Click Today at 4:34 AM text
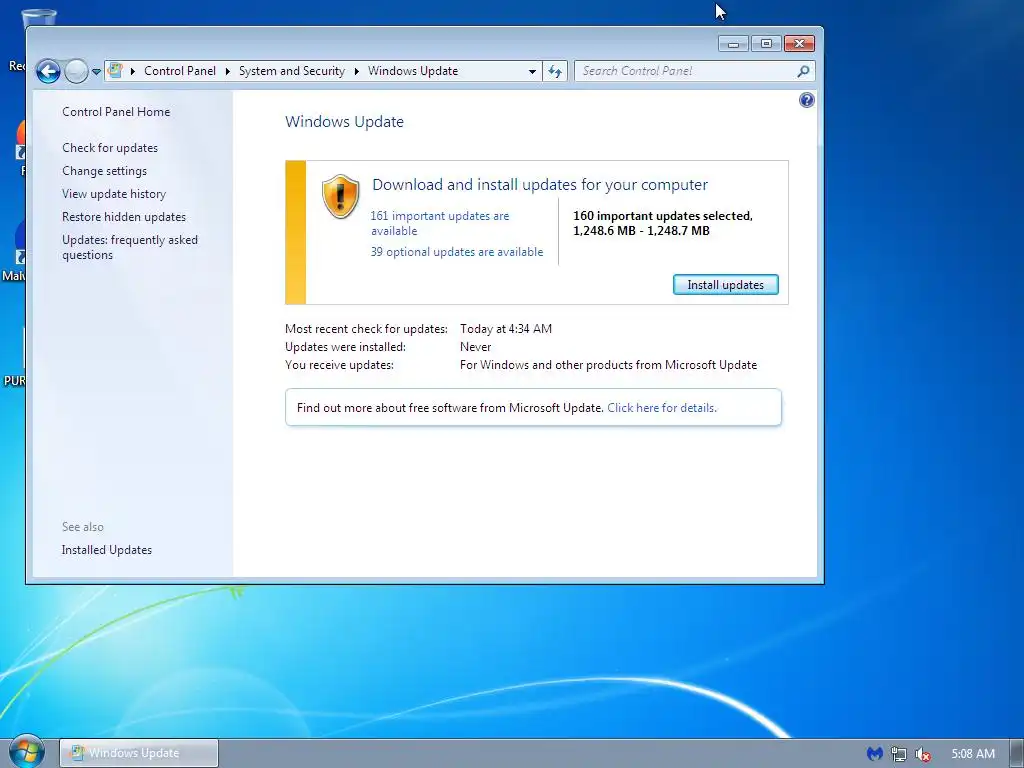This screenshot has width=1024, height=768. 505,328
